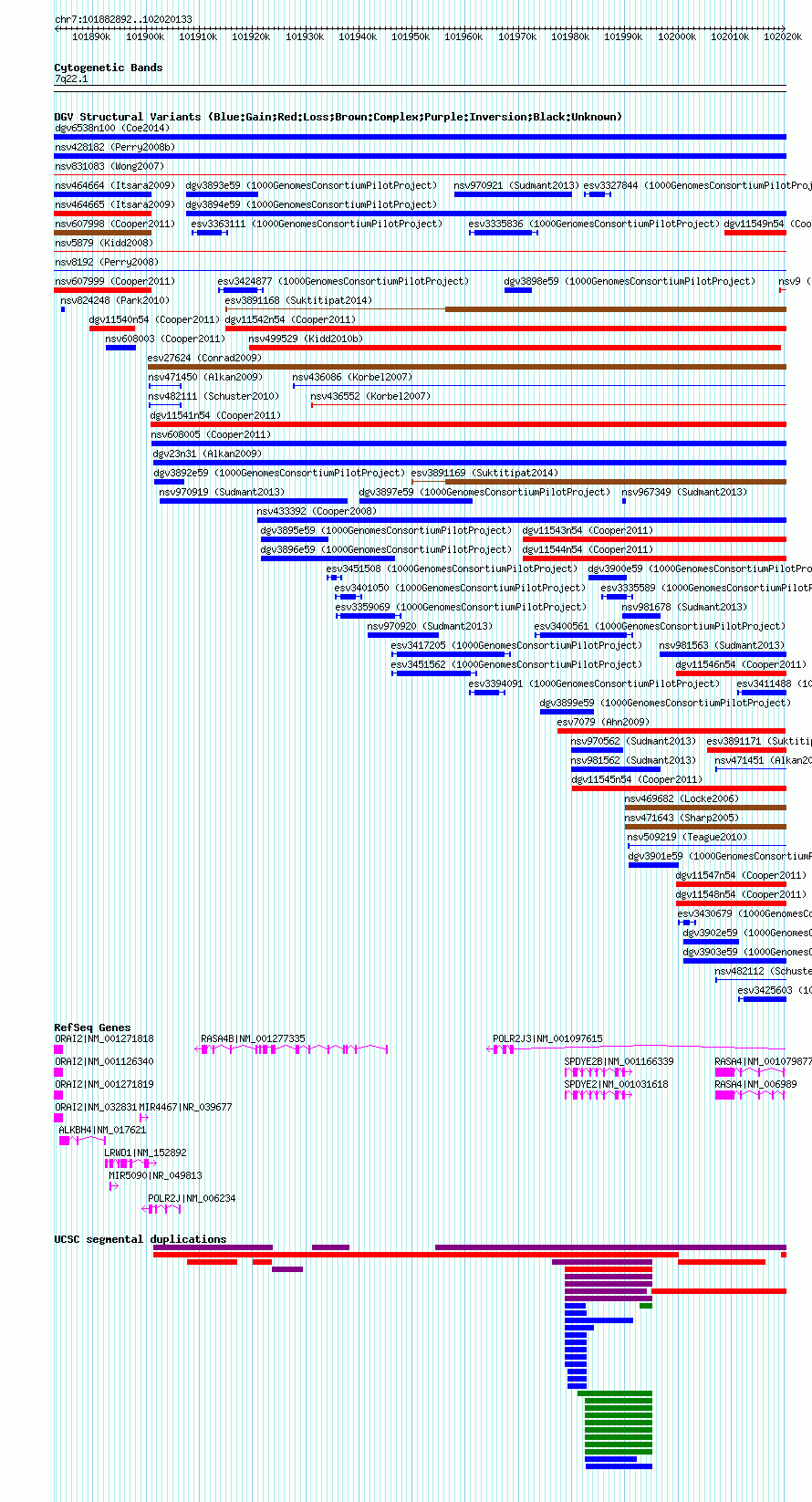Open nsv499529 (Kidd2010b) variant
Screen dimensions: 812x1502
tap(306, 339)
